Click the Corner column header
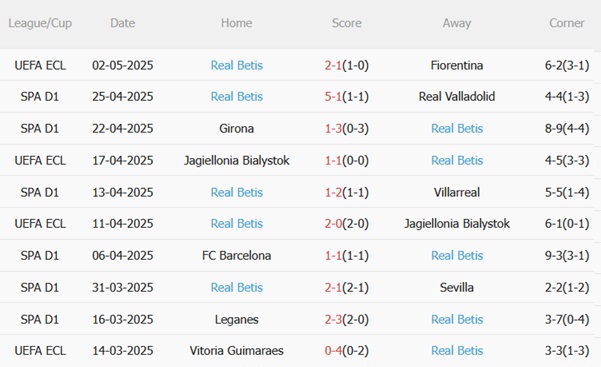601x367 pixels. point(567,23)
